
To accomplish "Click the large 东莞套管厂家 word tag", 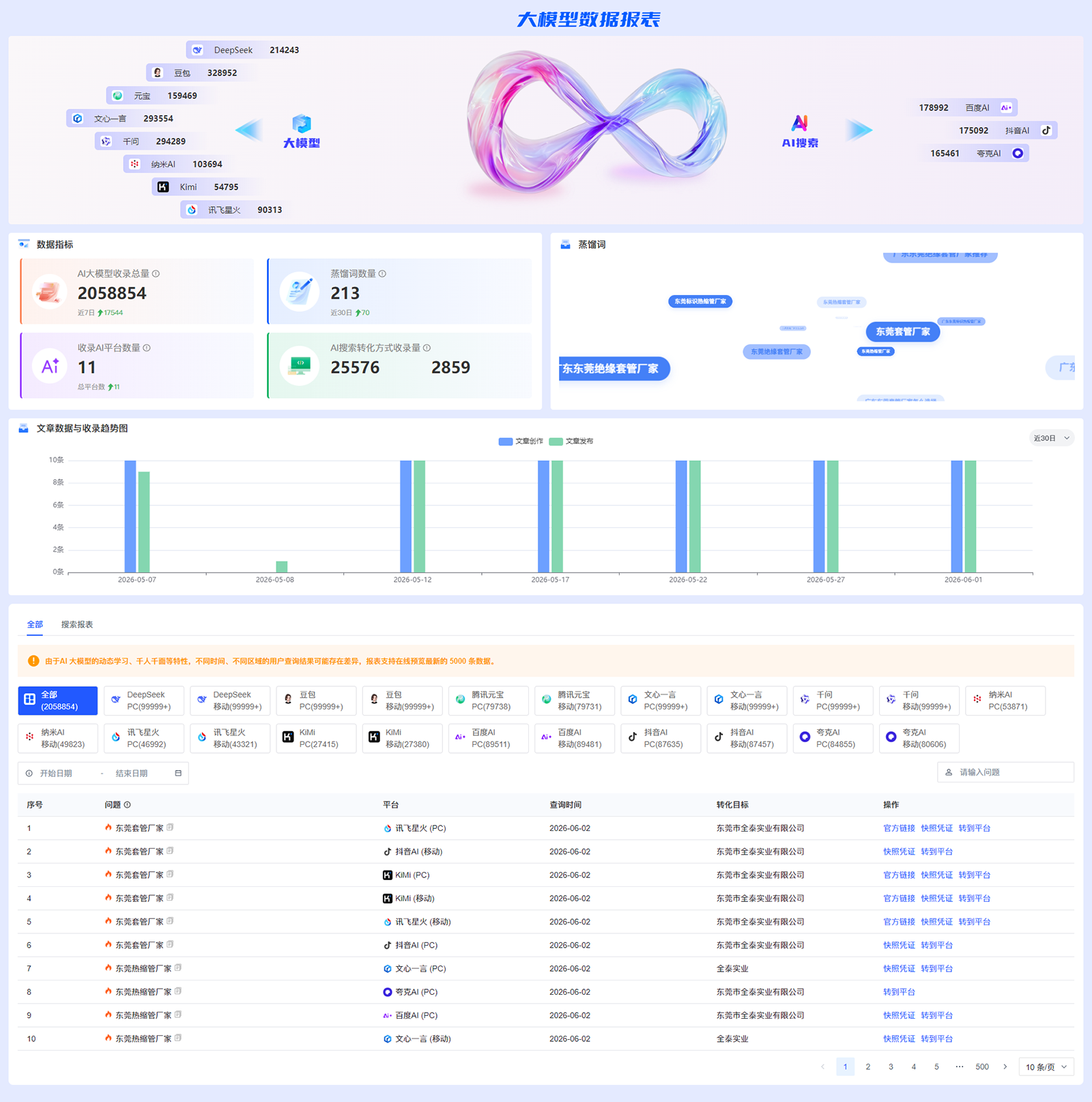I will click(x=903, y=332).
